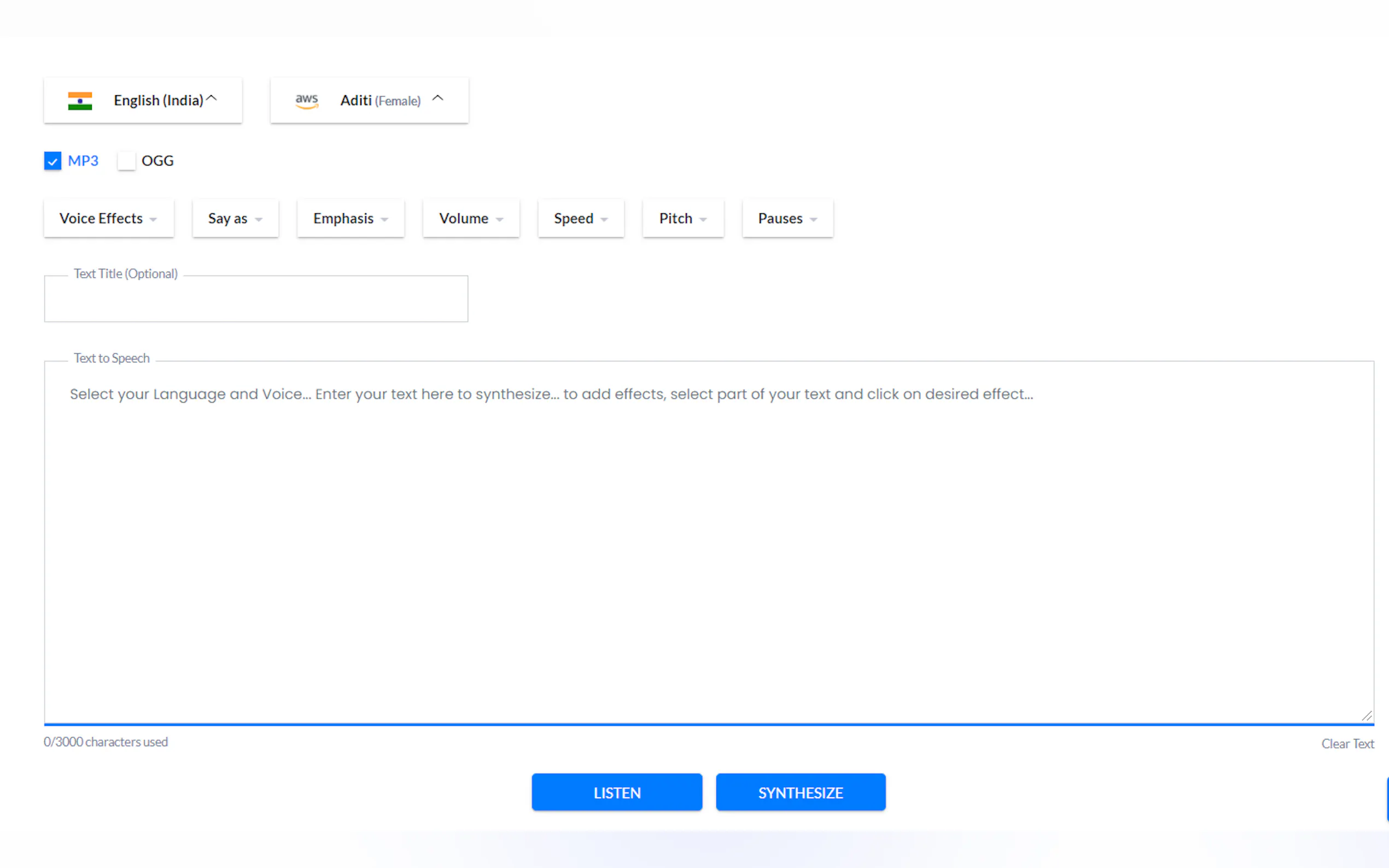Screen dimensions: 1389x868
Task: Expand the Speed dropdown
Action: [x=581, y=218]
